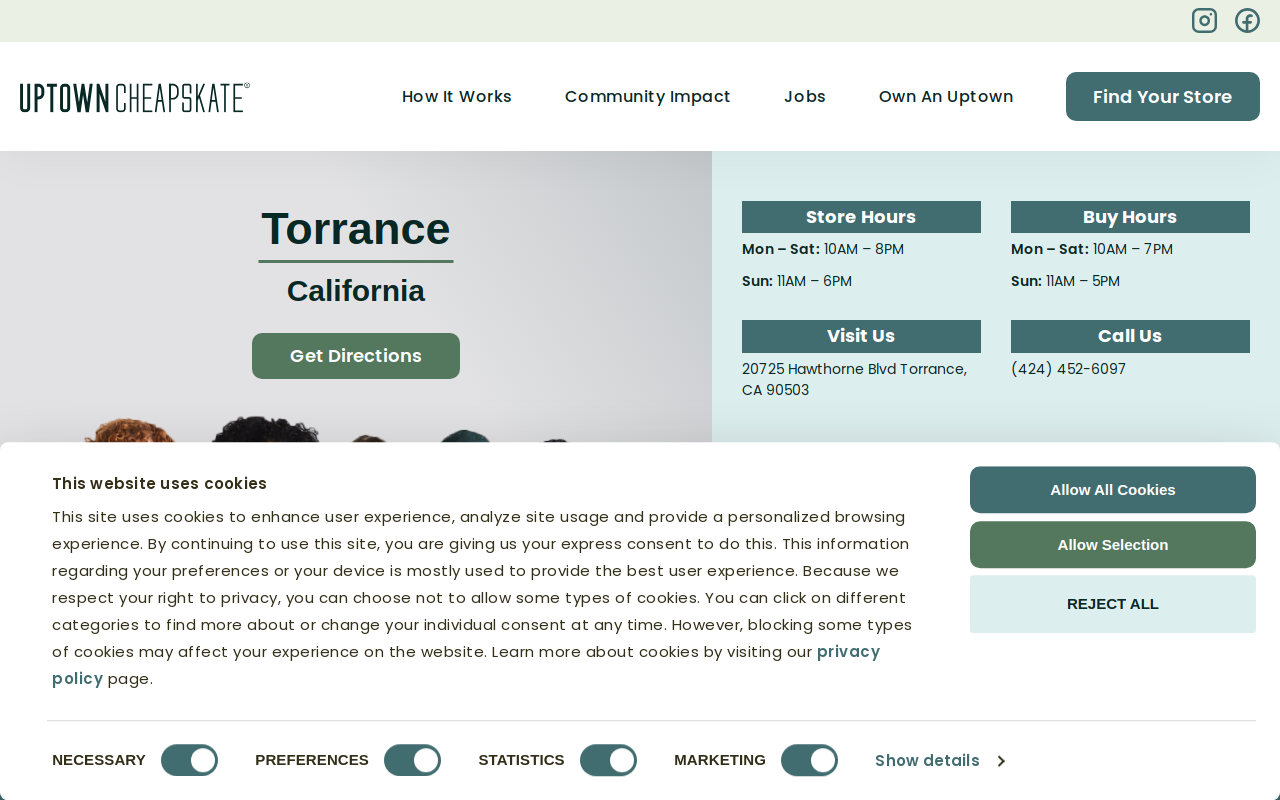
Task: Go to Community Impact page
Action: 648,96
